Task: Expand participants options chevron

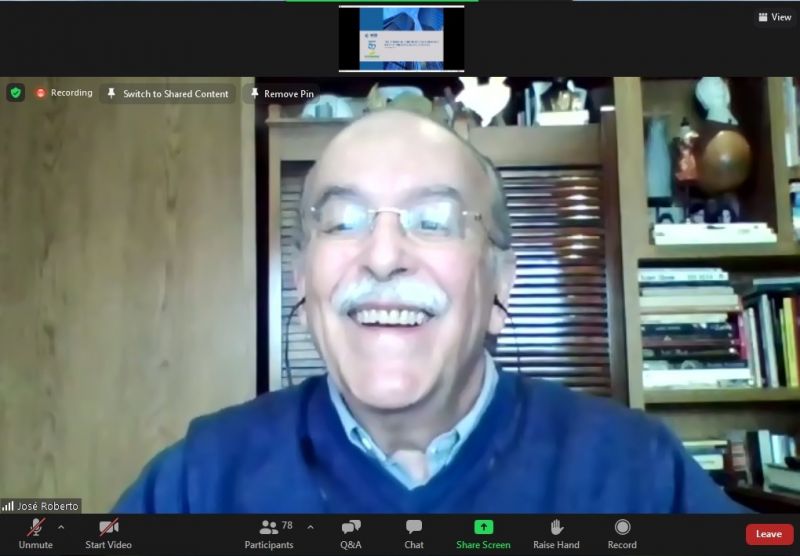Action: pos(310,527)
